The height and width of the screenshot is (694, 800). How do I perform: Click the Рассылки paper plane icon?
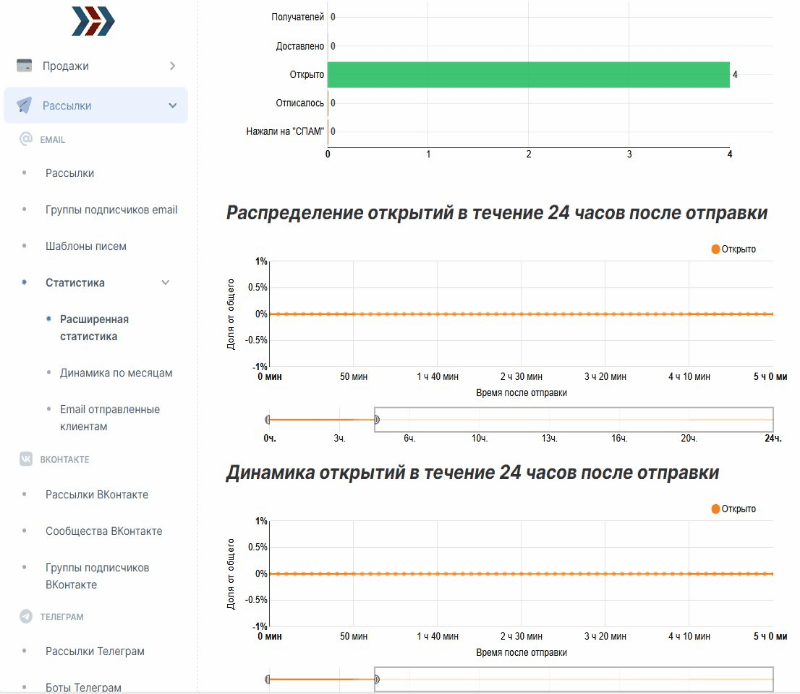tap(25, 105)
